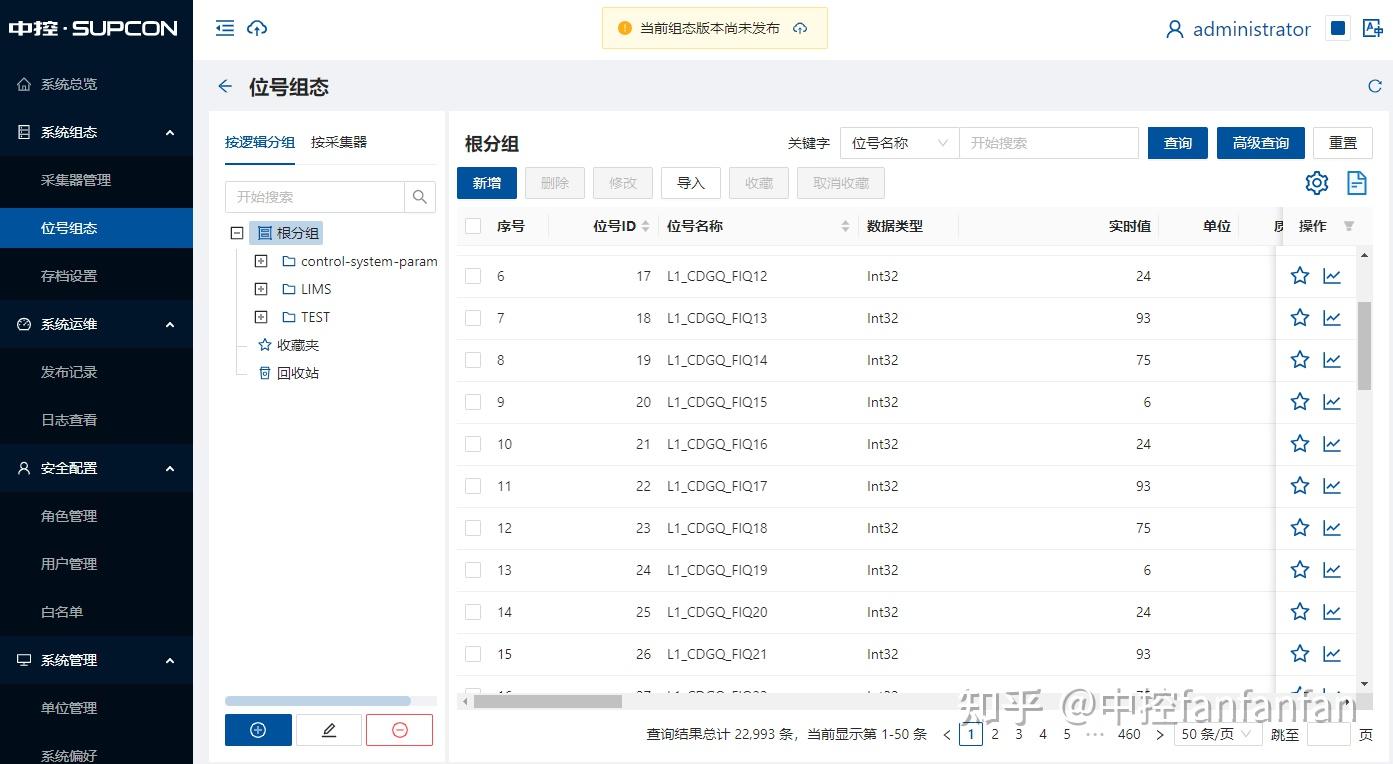Check the checkbox for row 序号 8
Screen dimensions: 1393x764
coord(472,359)
